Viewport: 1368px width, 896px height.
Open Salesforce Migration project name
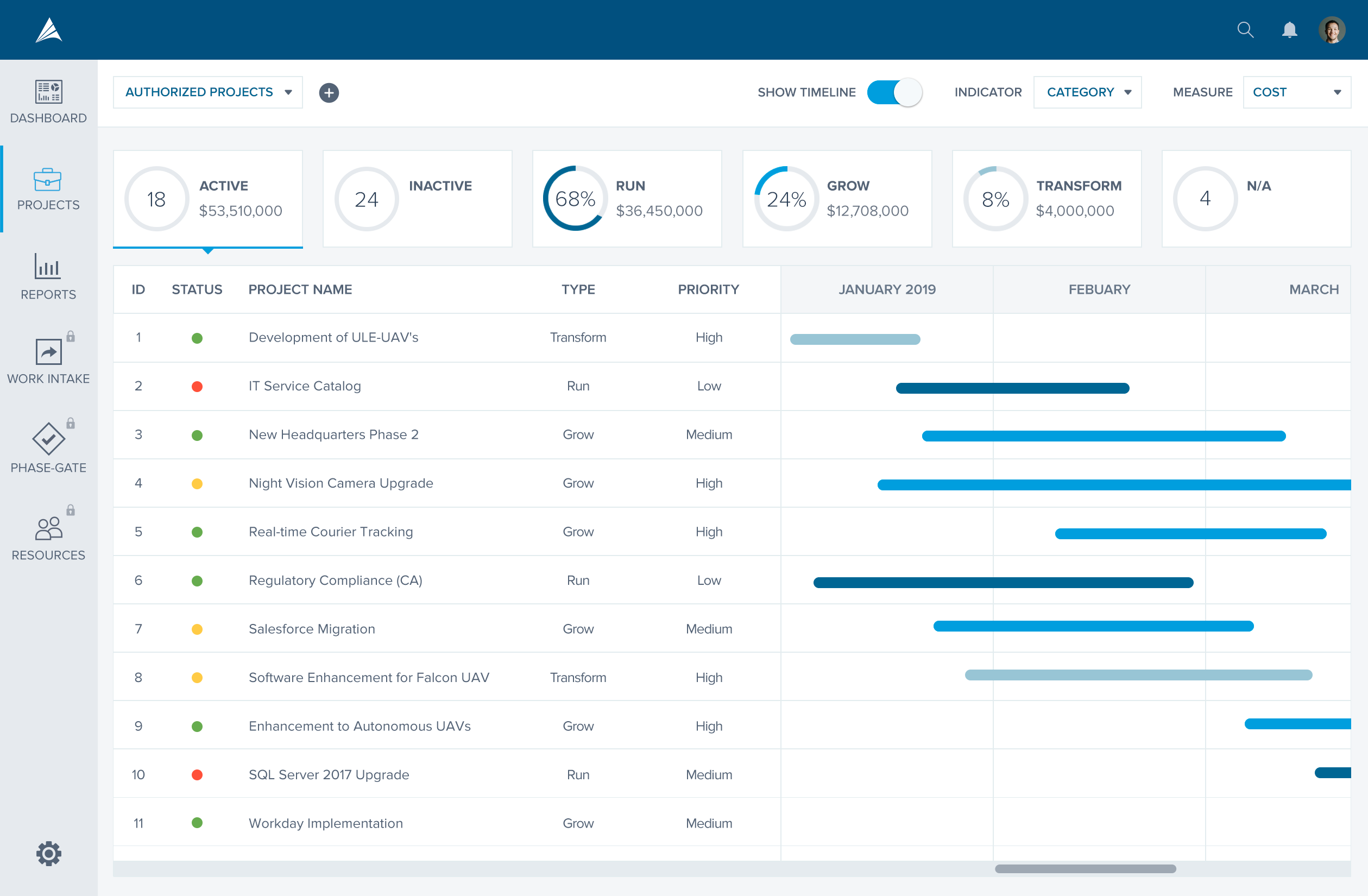pyautogui.click(x=312, y=629)
